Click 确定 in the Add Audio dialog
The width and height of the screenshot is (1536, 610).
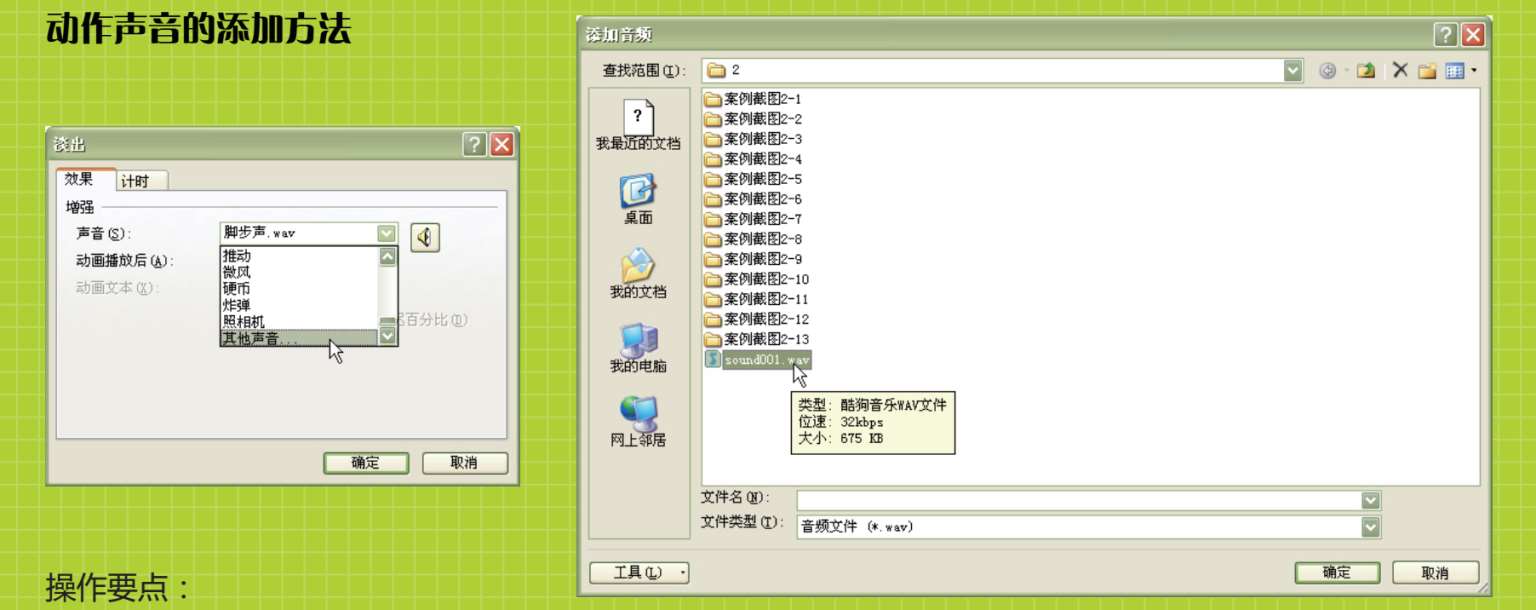click(x=1337, y=573)
